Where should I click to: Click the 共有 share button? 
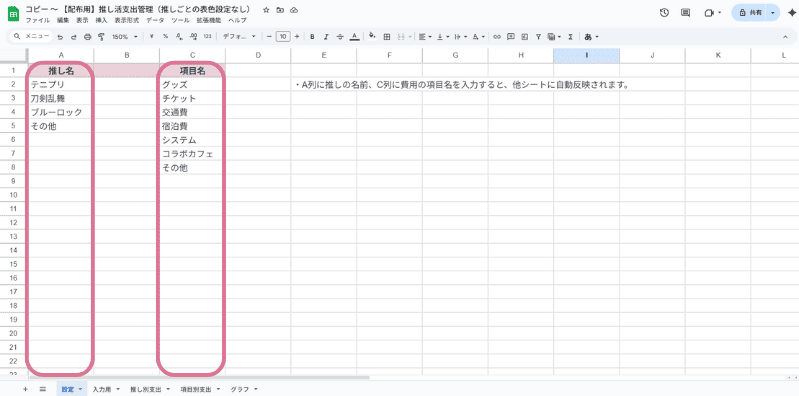point(751,13)
